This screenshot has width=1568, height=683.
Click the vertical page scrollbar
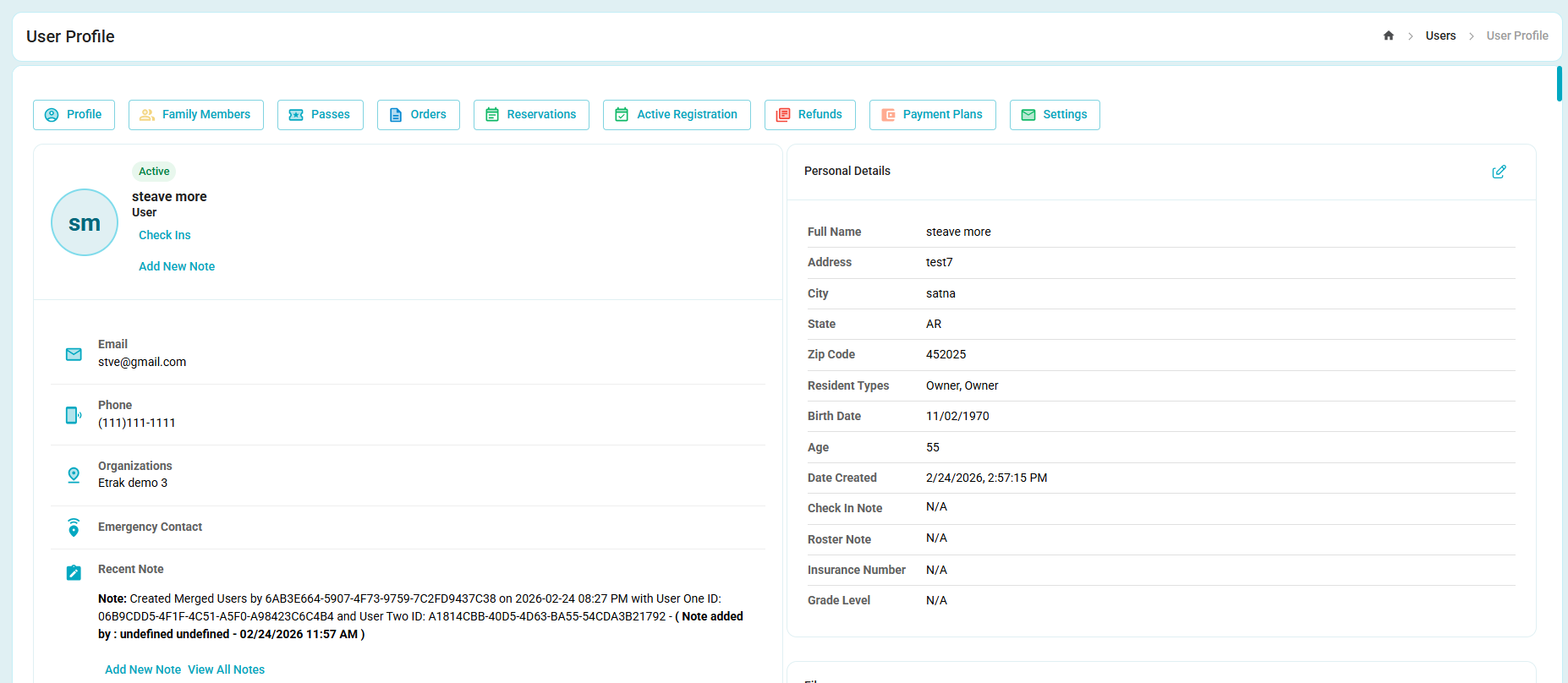tap(1560, 84)
